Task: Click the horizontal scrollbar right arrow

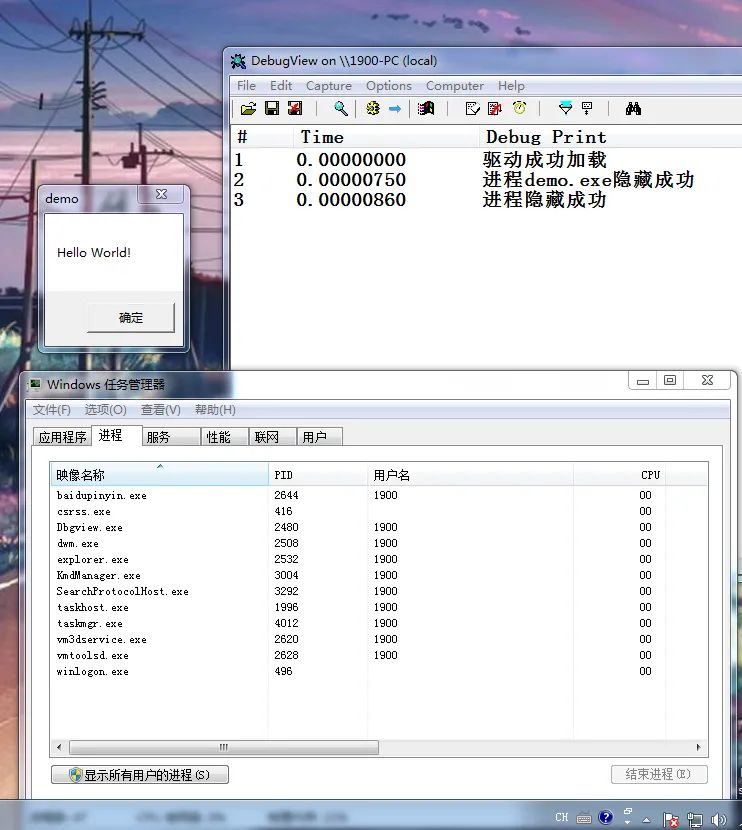Action: tap(699, 747)
